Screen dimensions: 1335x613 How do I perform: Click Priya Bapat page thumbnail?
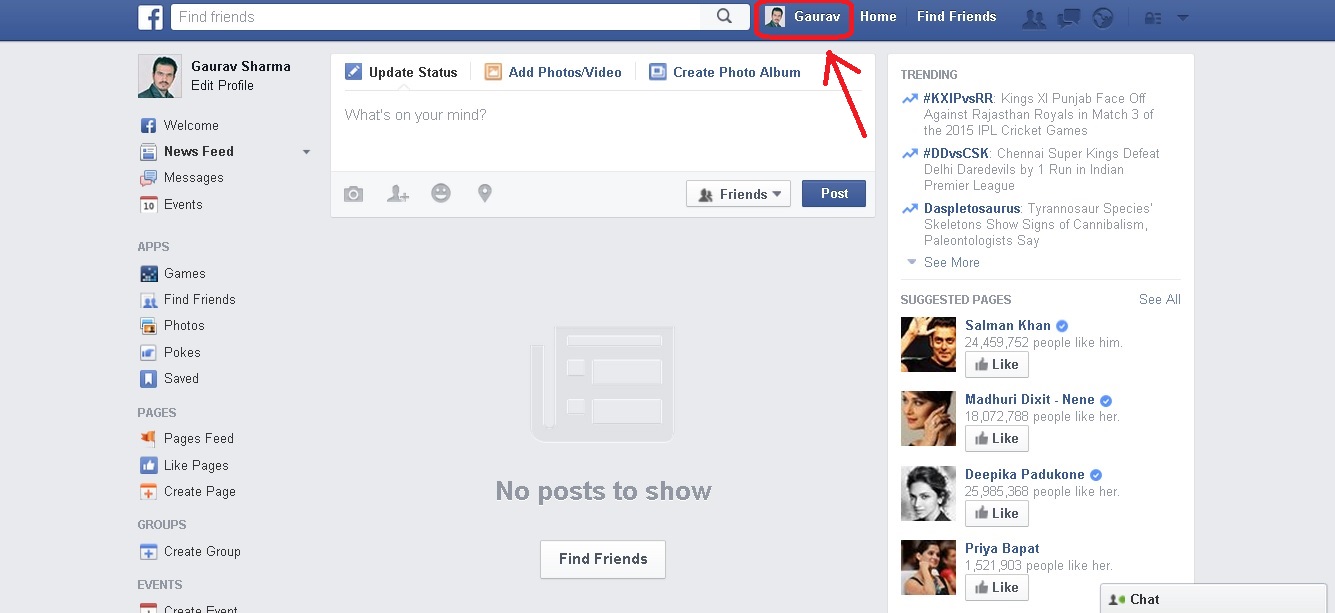(928, 568)
